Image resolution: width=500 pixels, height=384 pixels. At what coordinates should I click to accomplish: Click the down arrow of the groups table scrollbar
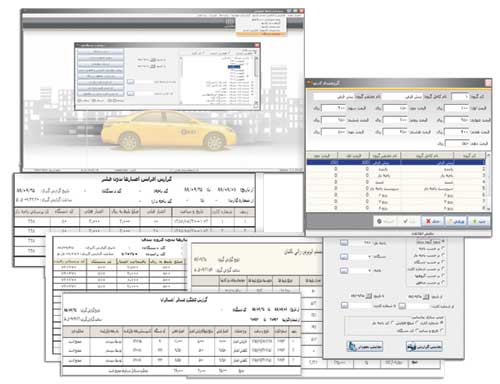[488, 209]
